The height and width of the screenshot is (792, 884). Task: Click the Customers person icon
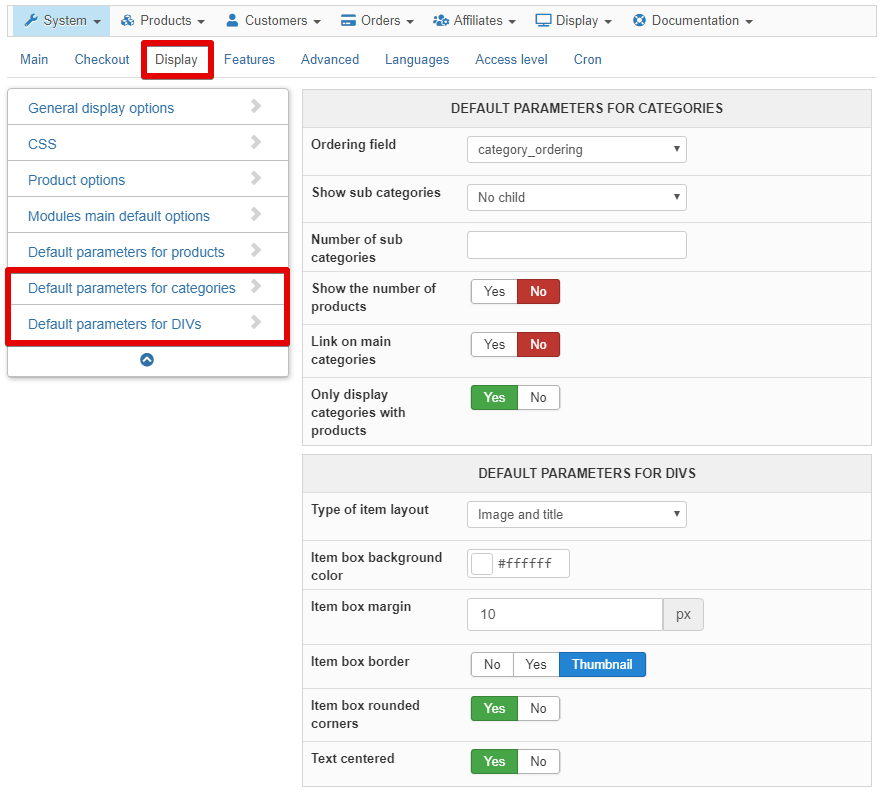pos(232,21)
